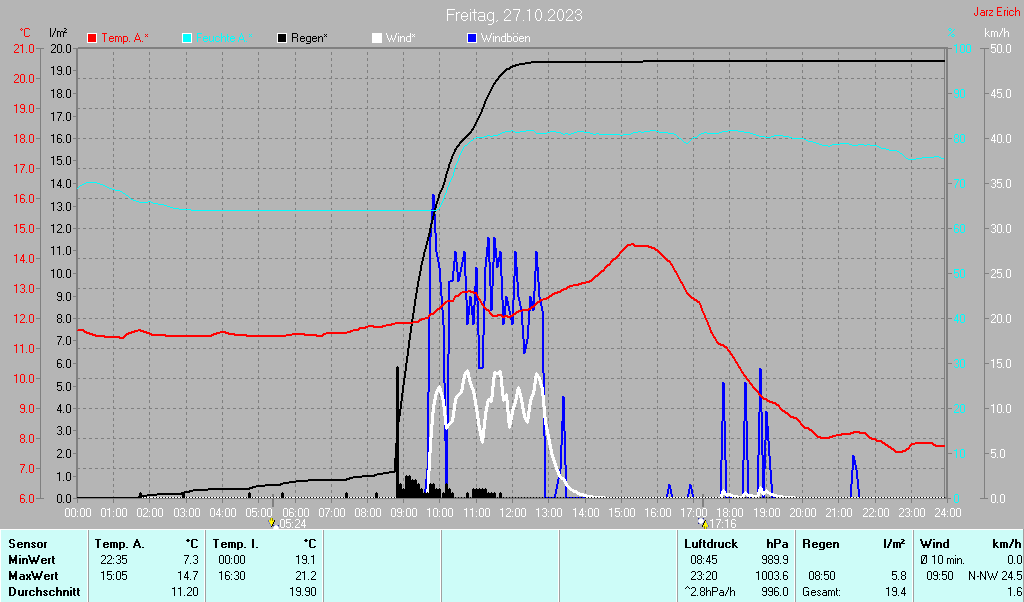The width and height of the screenshot is (1024, 602).
Task: Click the '12:00' time axis label
Action: coord(513,513)
